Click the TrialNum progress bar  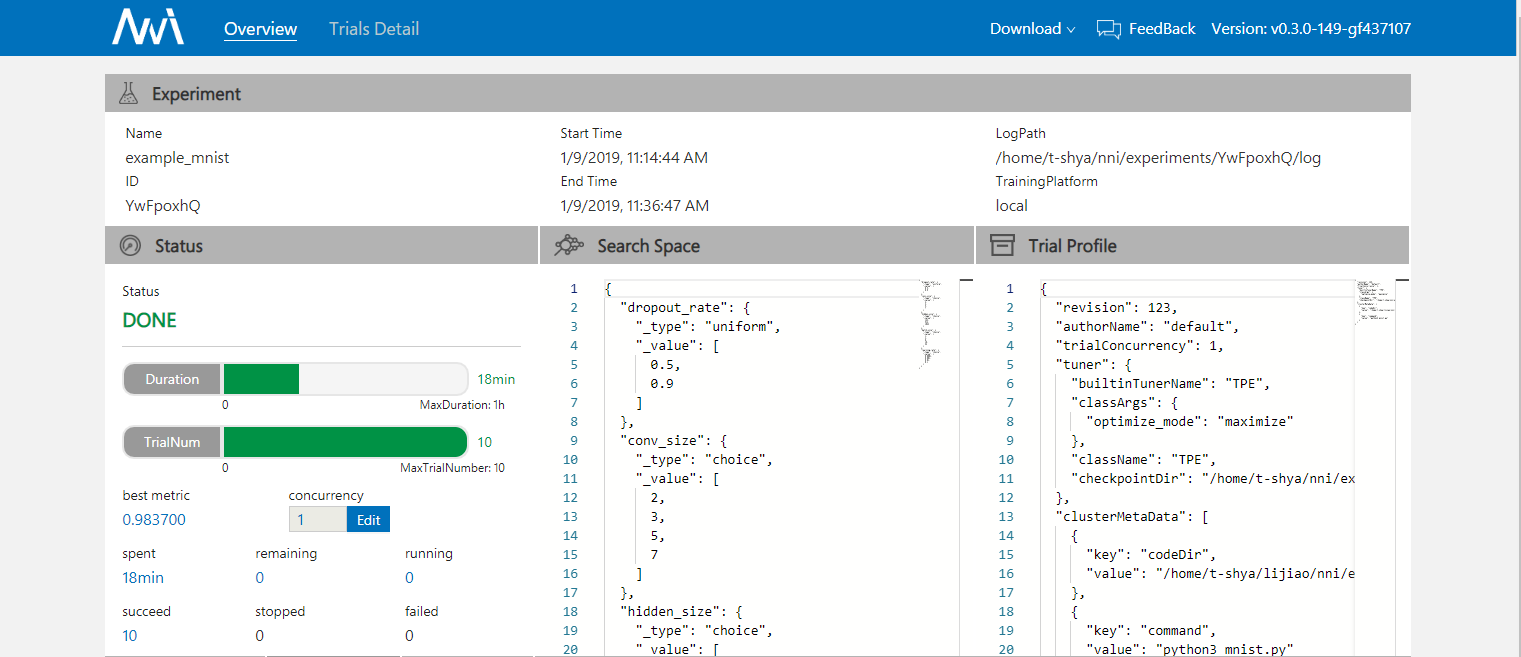(x=344, y=442)
